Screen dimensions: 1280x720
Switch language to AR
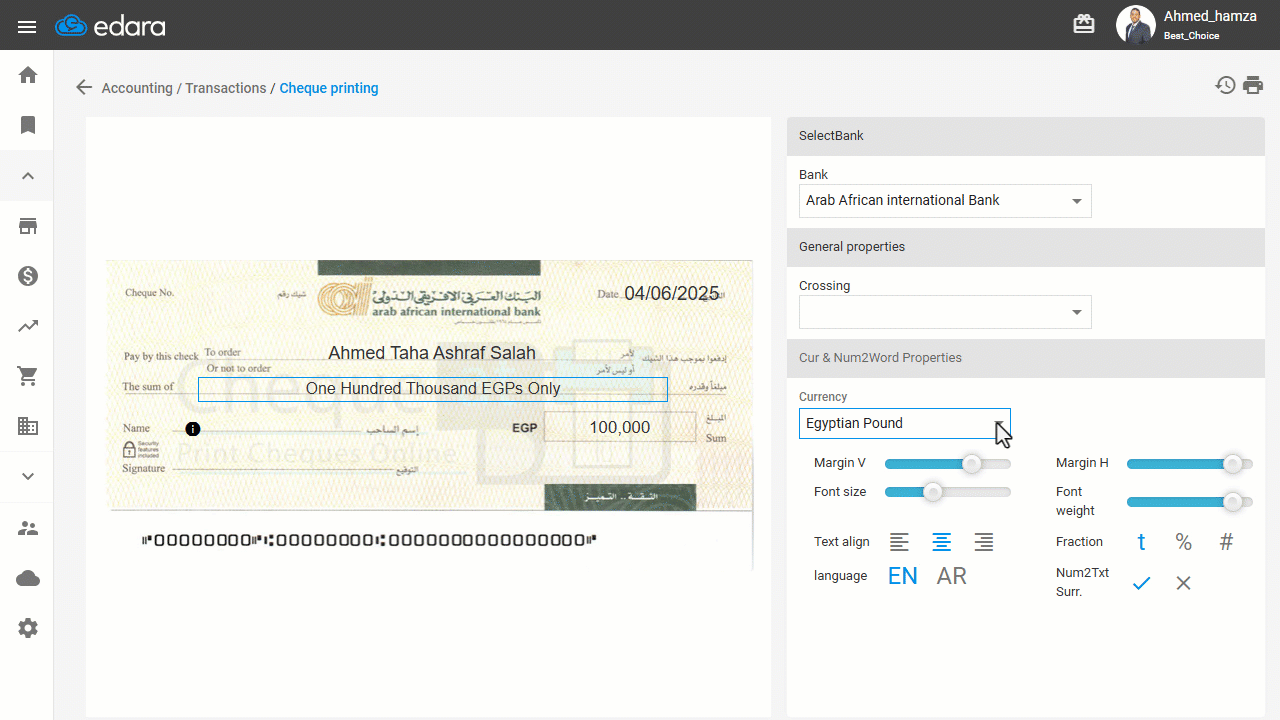952,576
